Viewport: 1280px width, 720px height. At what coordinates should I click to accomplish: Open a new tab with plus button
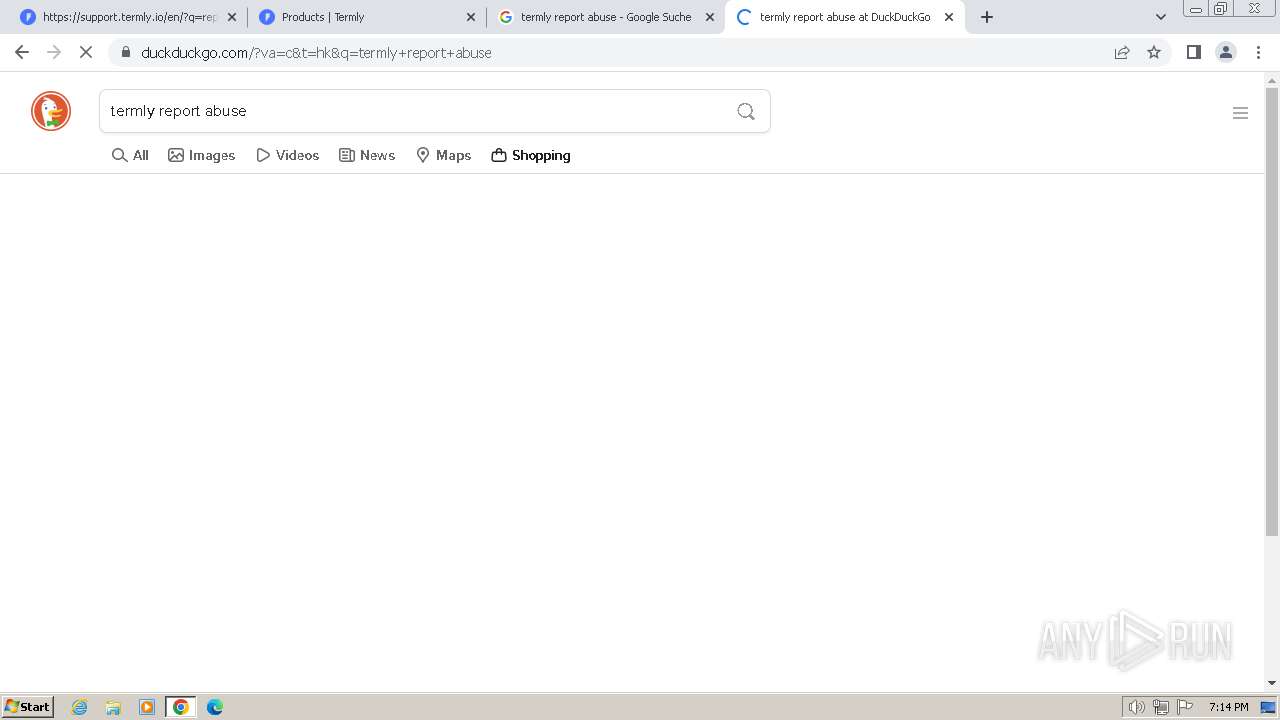[987, 17]
